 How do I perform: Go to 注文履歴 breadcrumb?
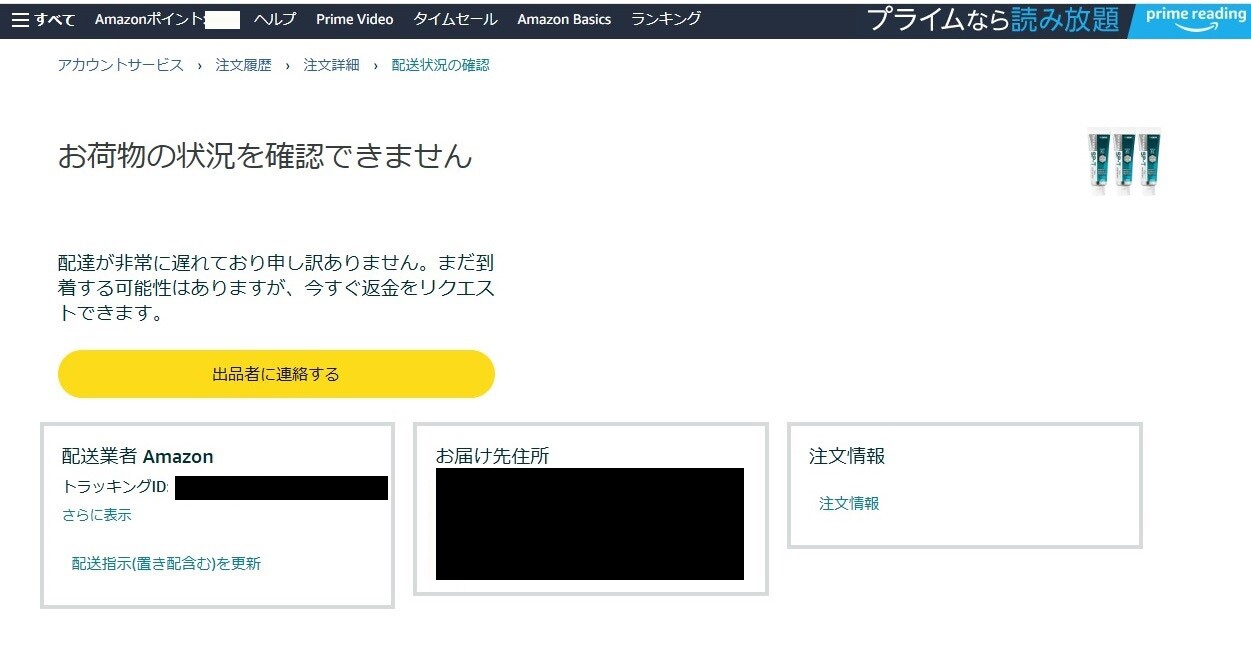(x=244, y=65)
